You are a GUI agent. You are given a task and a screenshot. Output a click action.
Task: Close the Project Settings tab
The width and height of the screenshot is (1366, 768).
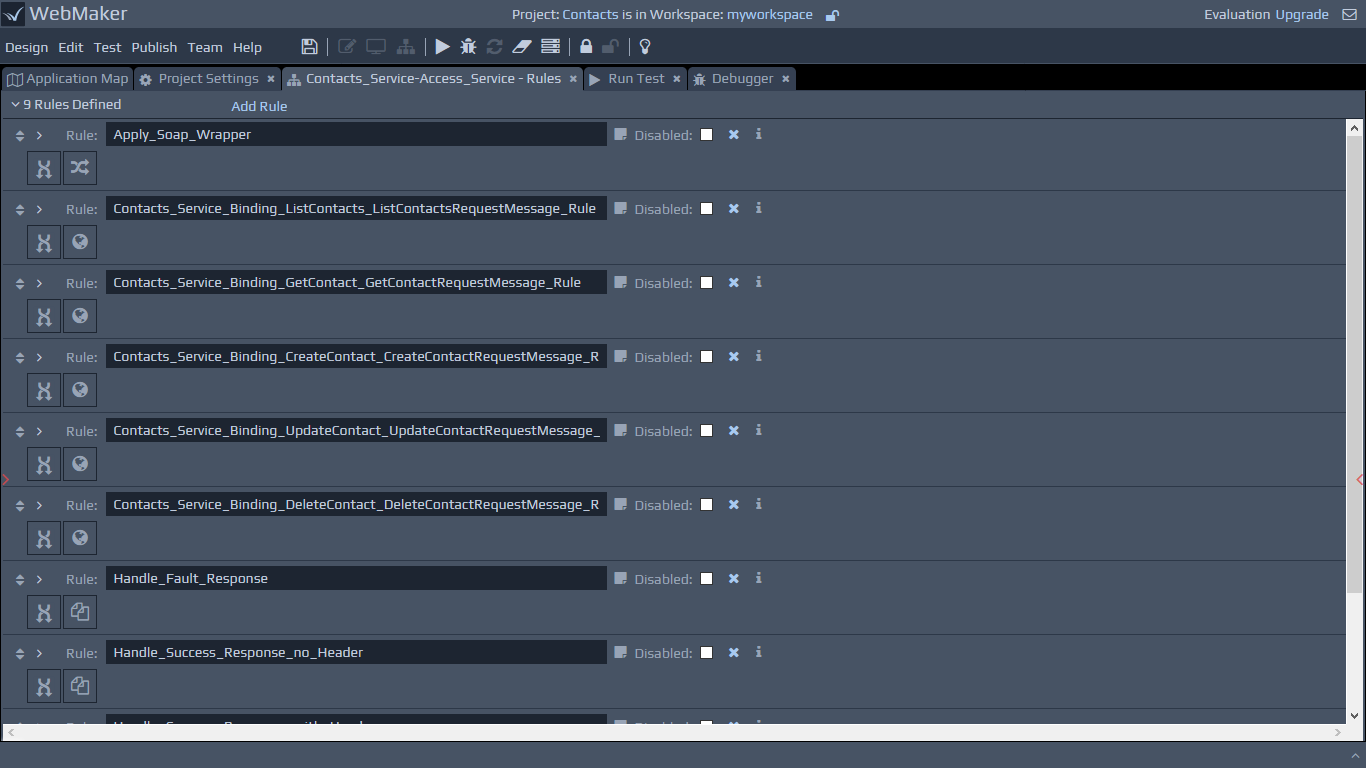270,79
